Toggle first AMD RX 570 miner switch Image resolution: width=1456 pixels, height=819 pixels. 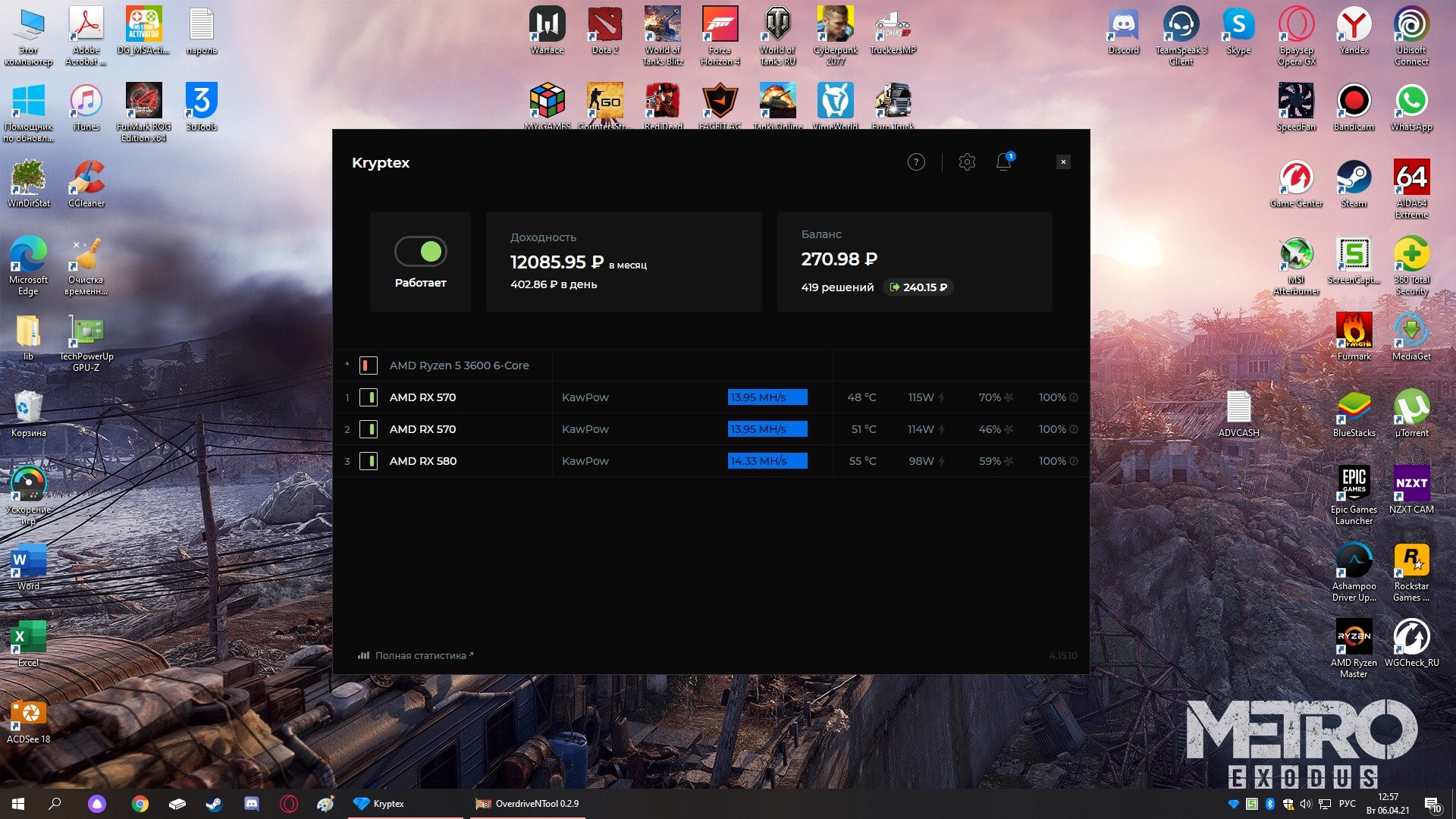tap(369, 397)
